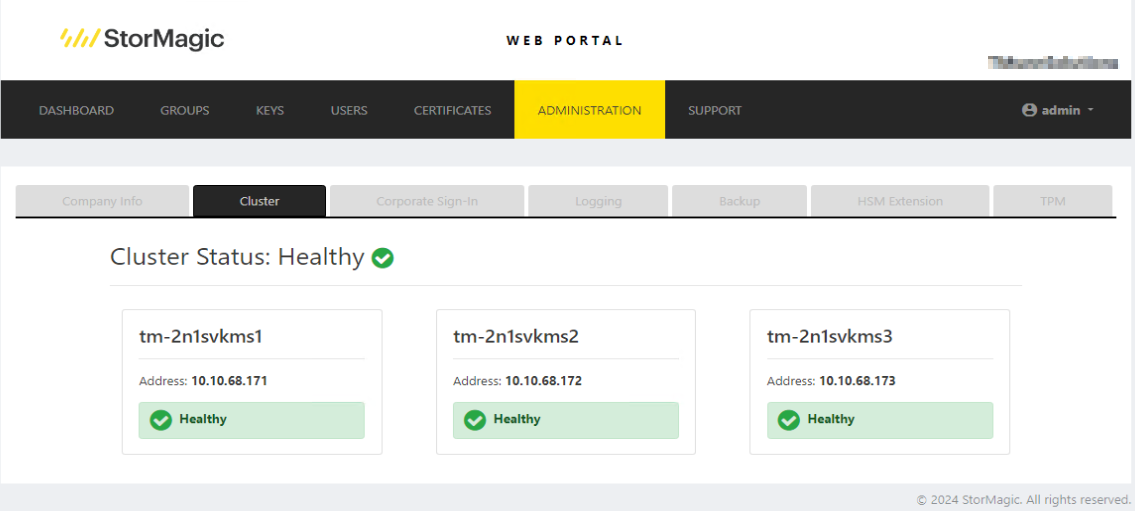This screenshot has height=511, width=1135.
Task: Click the WEB PORTAL title text
Action: pyautogui.click(x=565, y=41)
